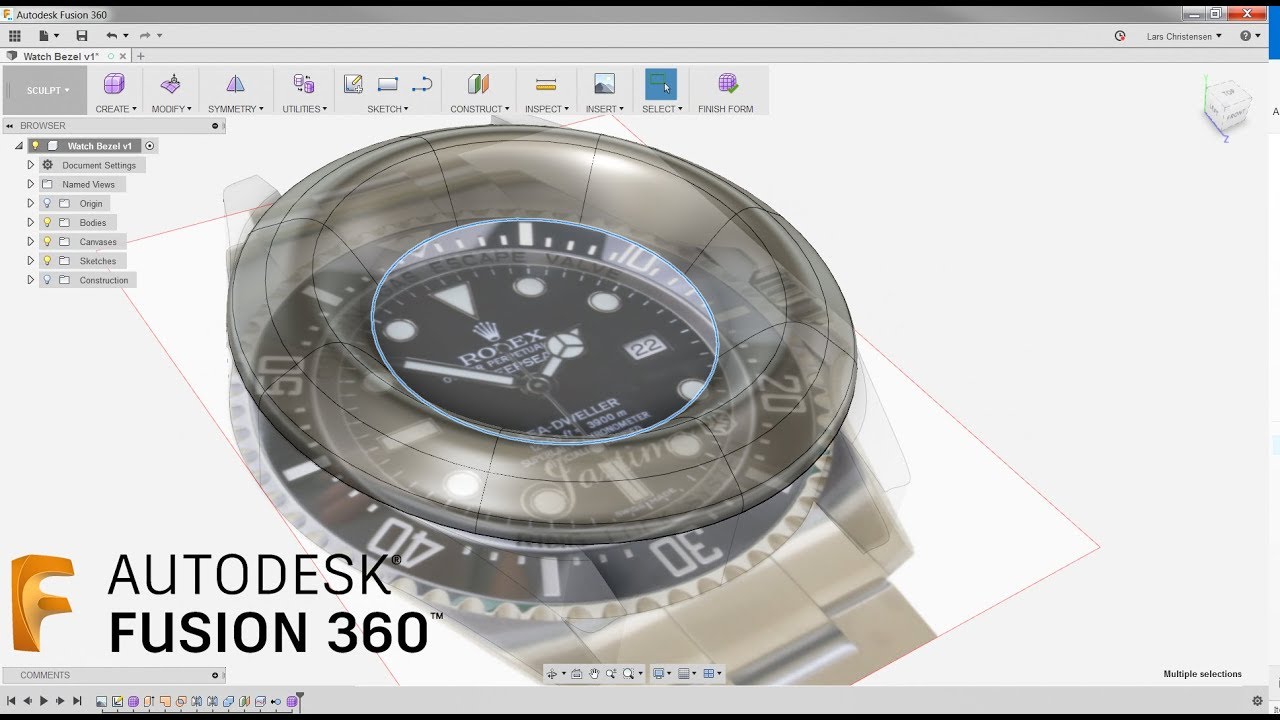Click FINISH FORM label
Image resolution: width=1280 pixels, height=720 pixels.
click(x=726, y=109)
